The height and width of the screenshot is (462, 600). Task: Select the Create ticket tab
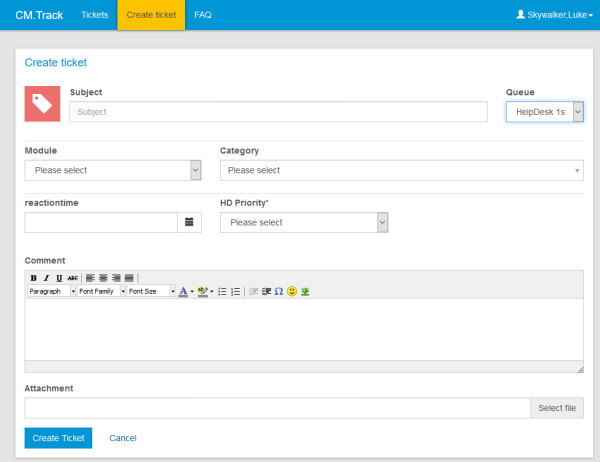coord(151,15)
